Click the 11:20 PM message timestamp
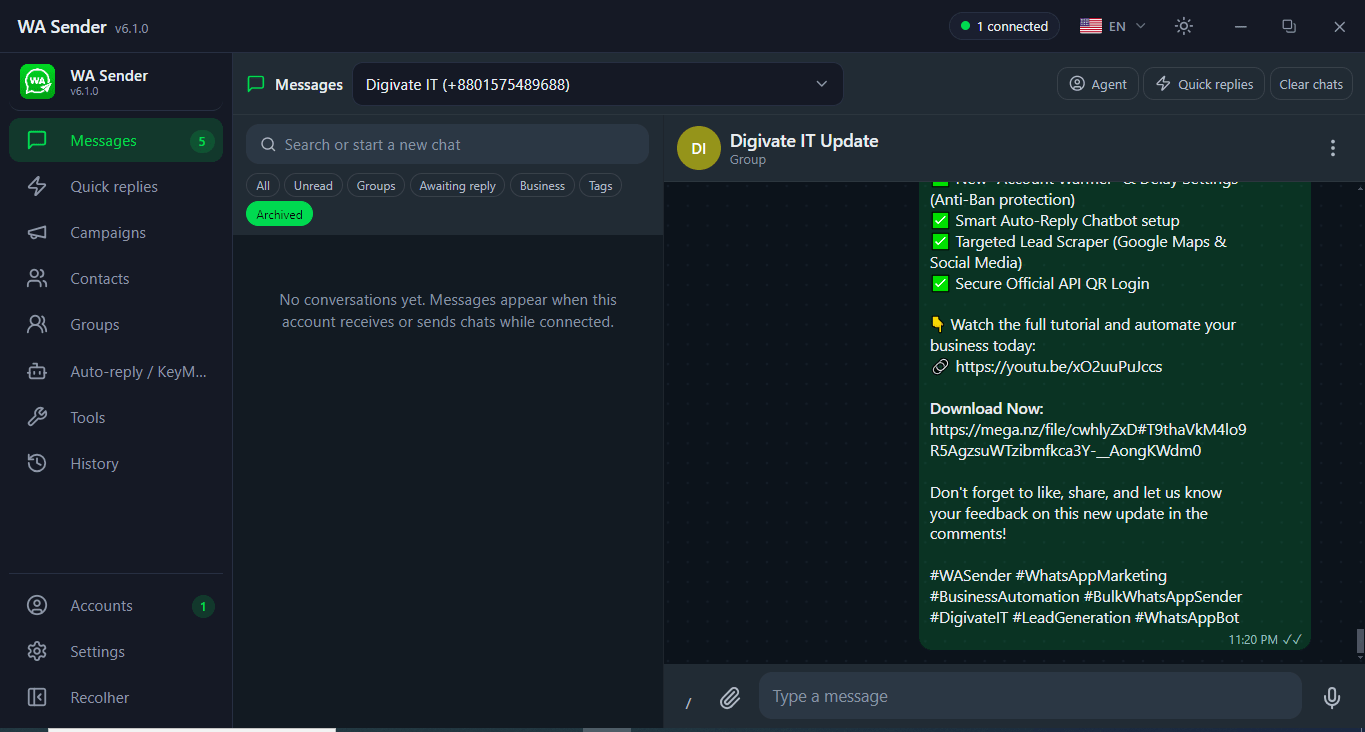1365x732 pixels. click(x=1253, y=639)
